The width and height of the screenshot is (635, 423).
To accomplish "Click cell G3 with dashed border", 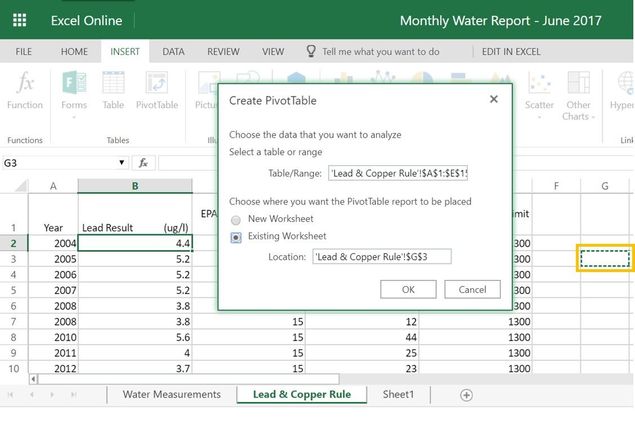I will pos(605,259).
